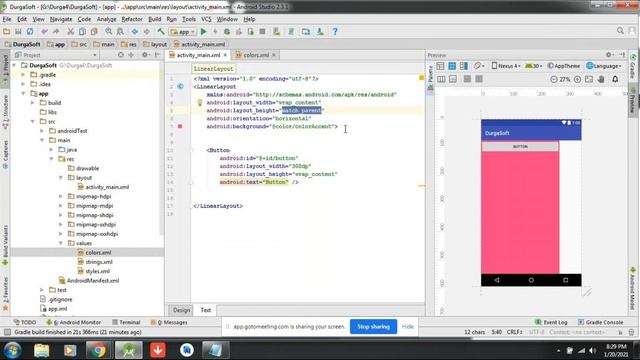The width and height of the screenshot is (640, 360).
Task: Click the preview zoom in icon
Action: pos(577,79)
